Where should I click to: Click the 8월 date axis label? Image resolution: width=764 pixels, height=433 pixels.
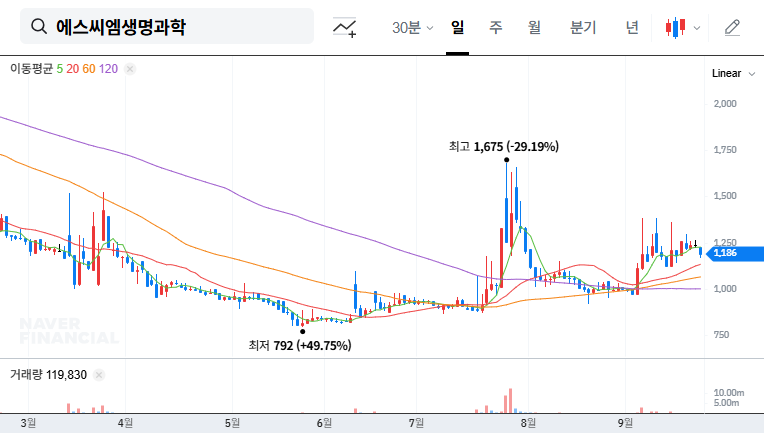point(528,423)
